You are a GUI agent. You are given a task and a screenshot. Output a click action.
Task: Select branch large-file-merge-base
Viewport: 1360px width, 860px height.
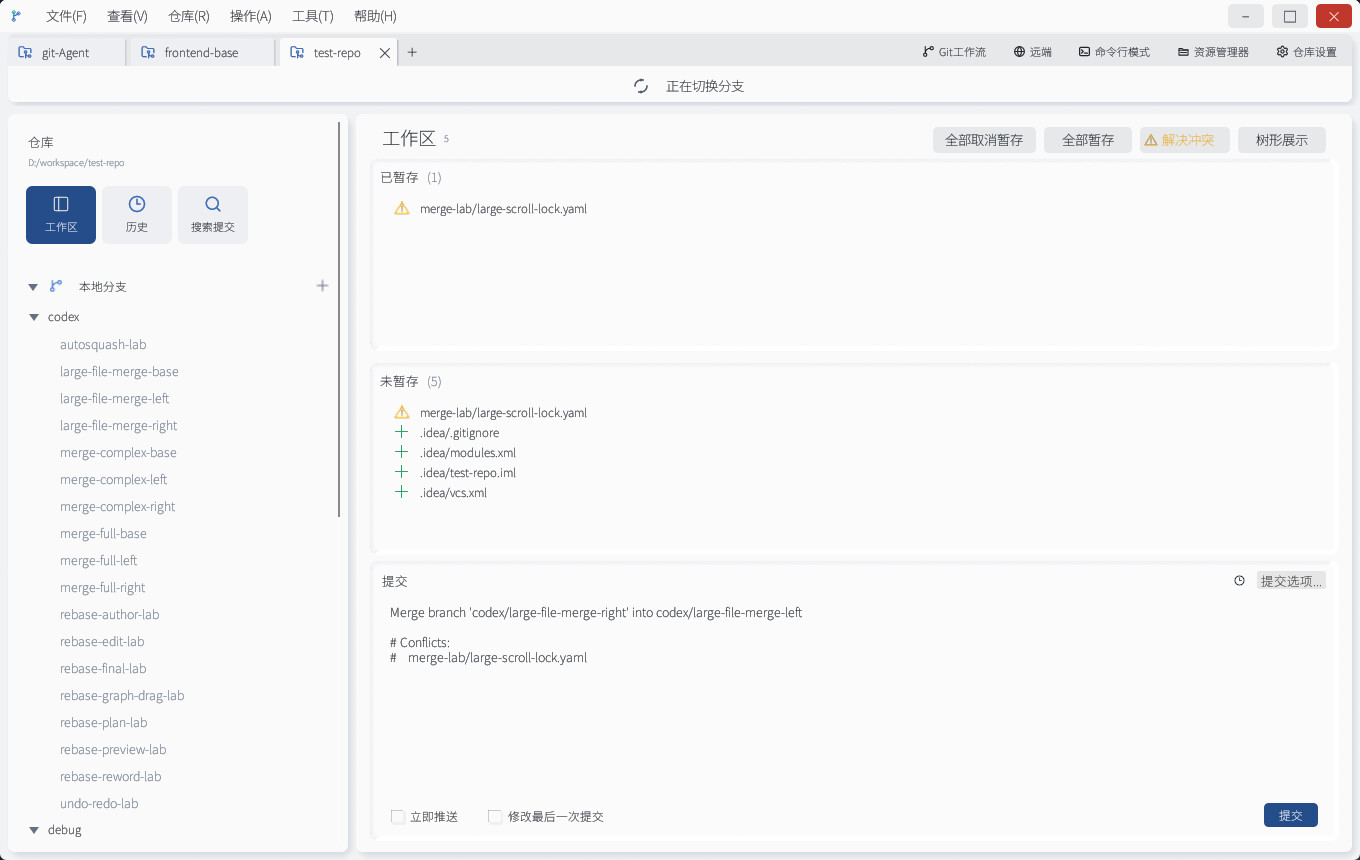pos(119,371)
